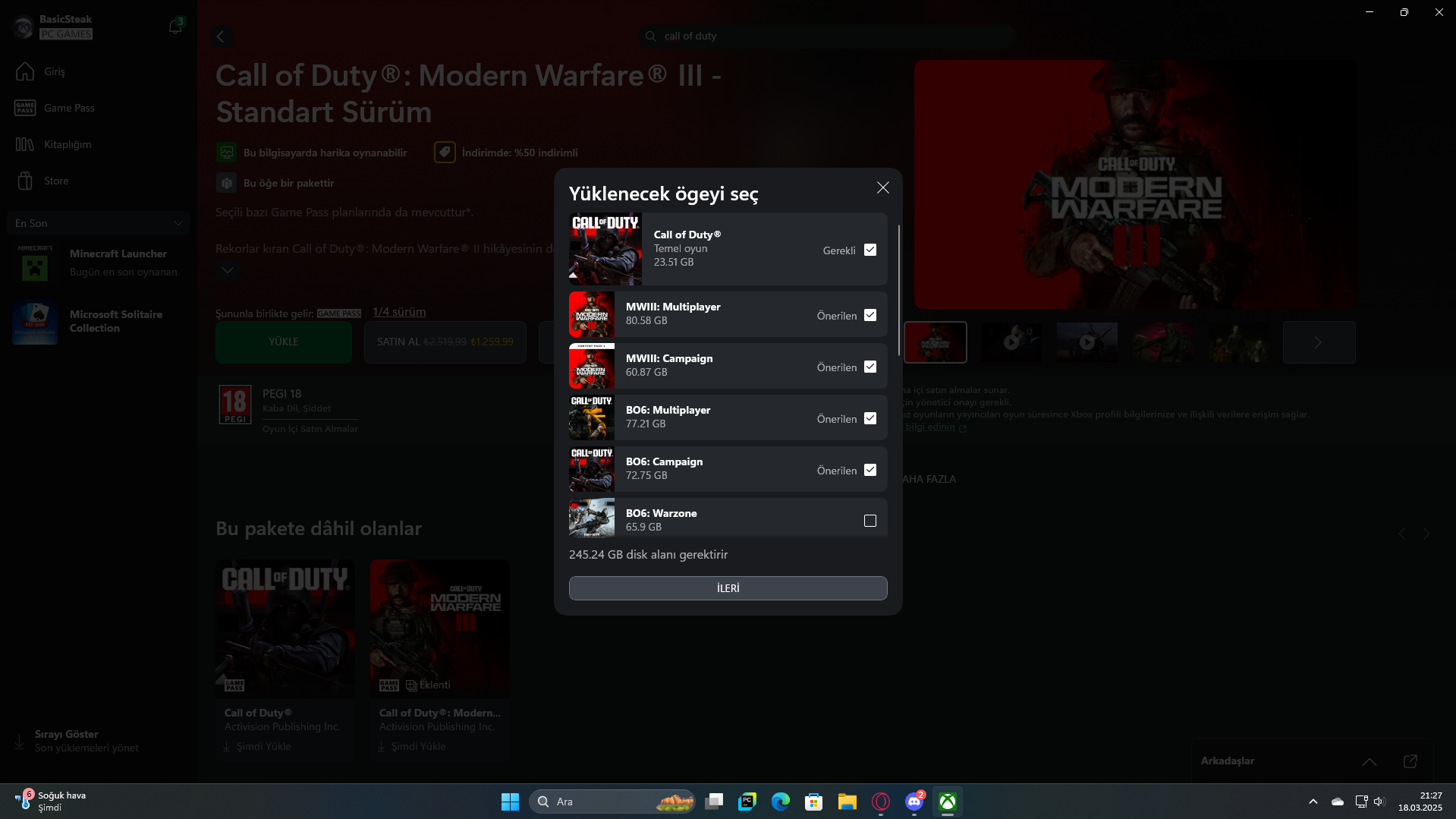Viewport: 1456px width, 819px height.
Task: Uncheck MWIII: Campaign
Action: point(870,367)
